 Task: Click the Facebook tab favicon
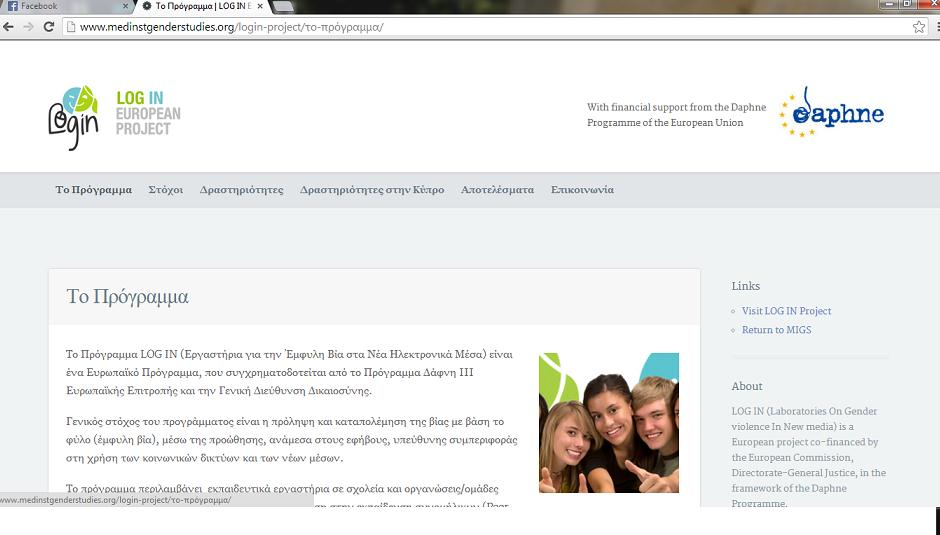click(12, 6)
